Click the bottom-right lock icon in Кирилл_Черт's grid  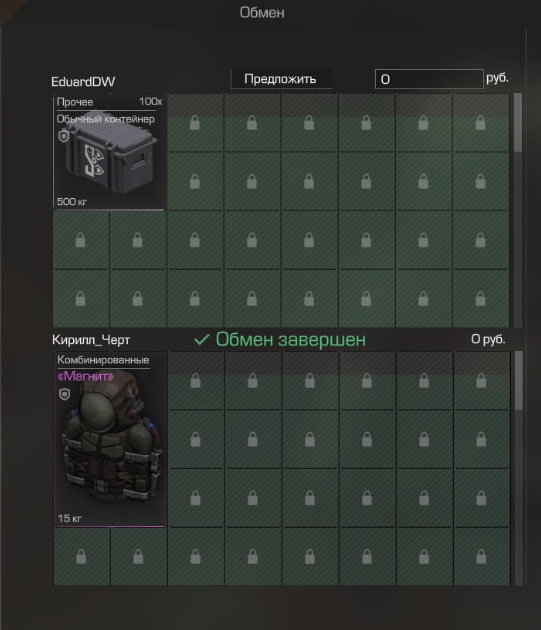[x=481, y=557]
